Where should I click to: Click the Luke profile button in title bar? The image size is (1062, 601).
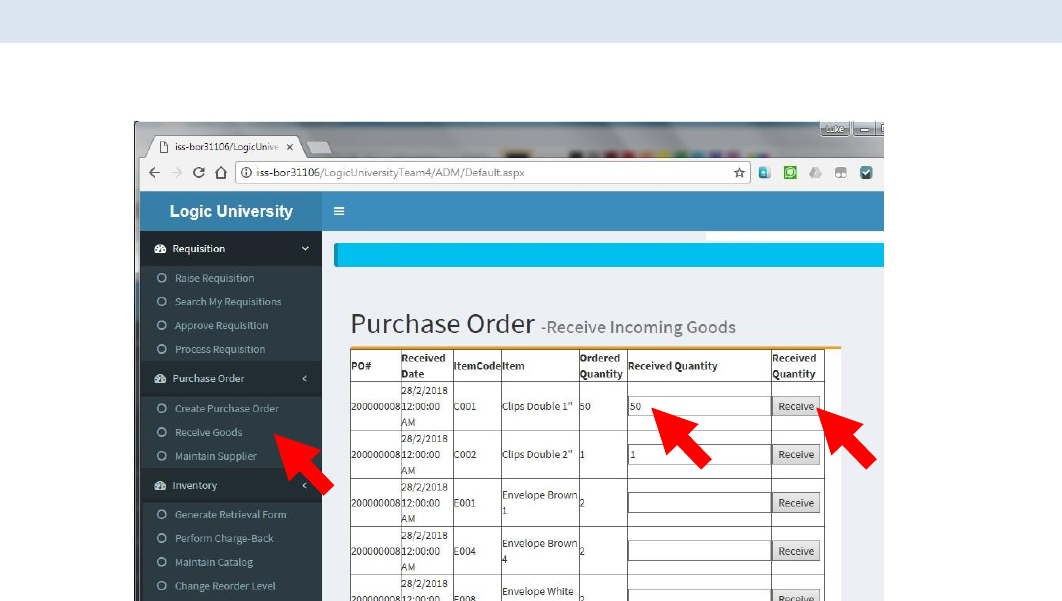[x=834, y=129]
